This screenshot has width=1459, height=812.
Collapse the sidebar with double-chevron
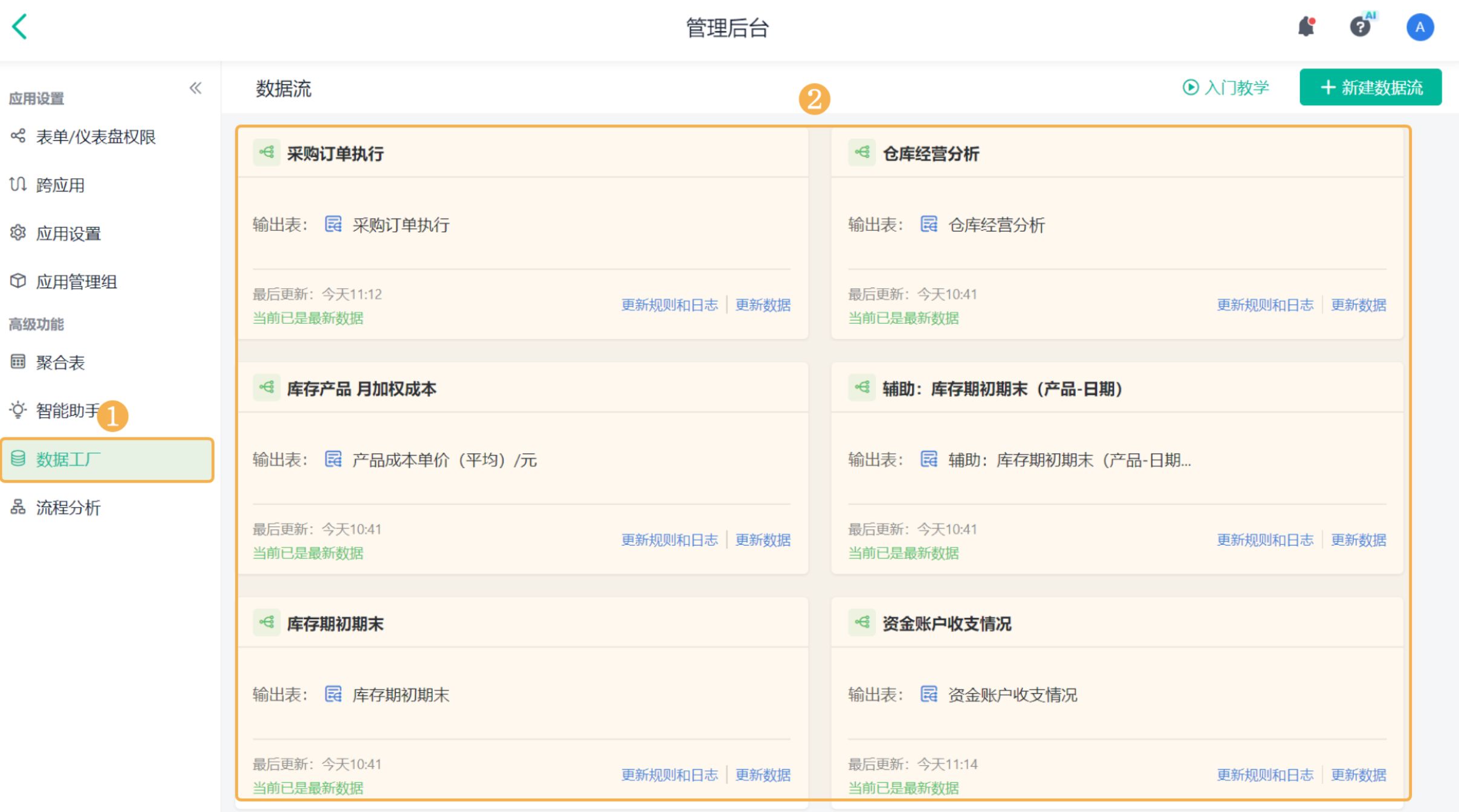[x=195, y=88]
